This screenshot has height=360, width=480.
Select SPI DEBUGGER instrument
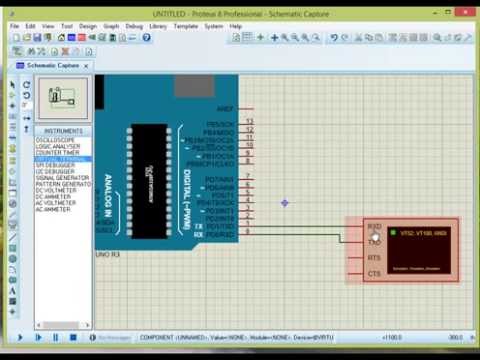pos(55,165)
